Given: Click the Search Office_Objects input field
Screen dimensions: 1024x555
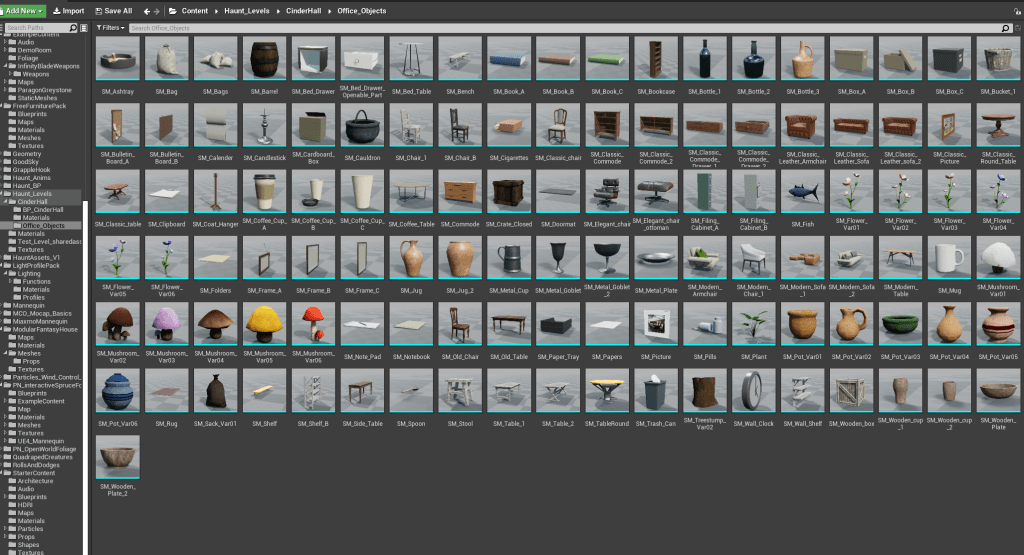Looking at the screenshot, I should point(560,28).
